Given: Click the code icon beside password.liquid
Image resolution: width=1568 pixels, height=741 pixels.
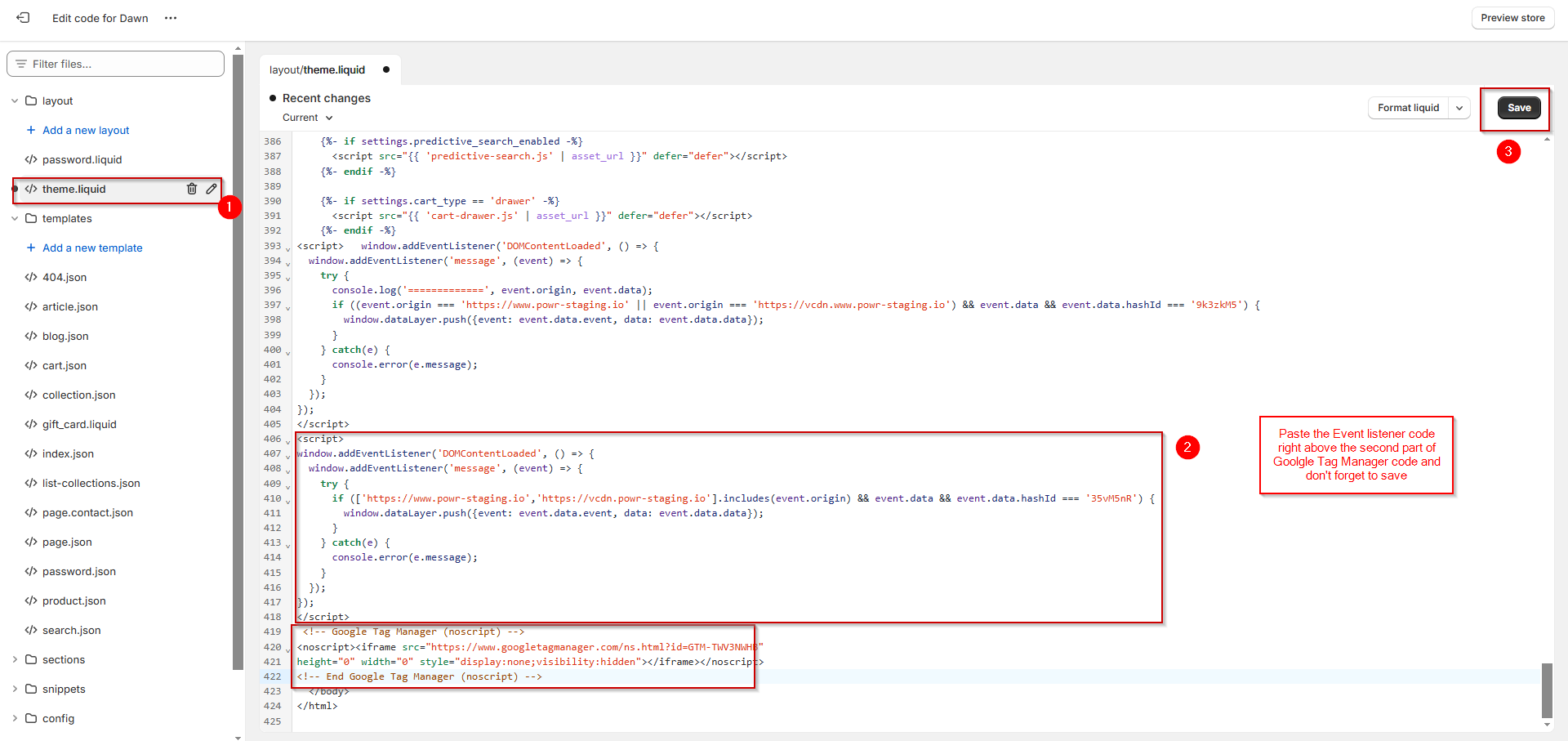Looking at the screenshot, I should (31, 159).
